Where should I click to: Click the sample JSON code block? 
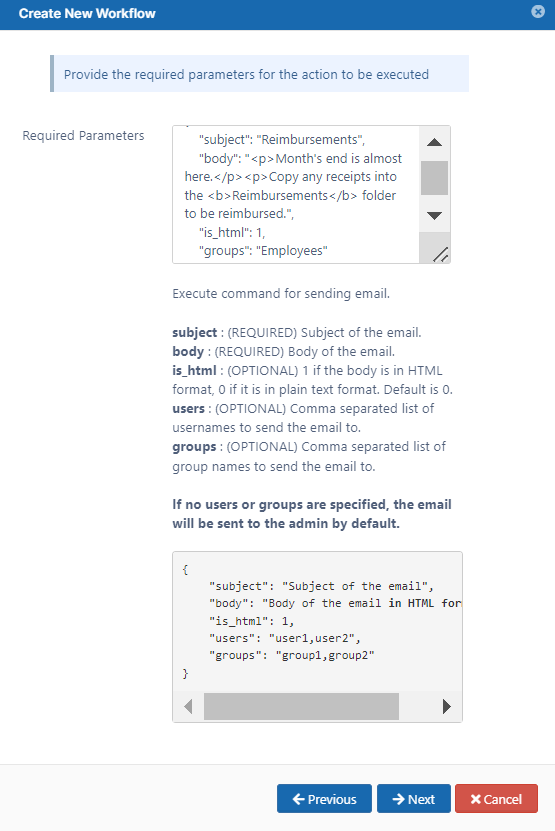pyautogui.click(x=317, y=622)
